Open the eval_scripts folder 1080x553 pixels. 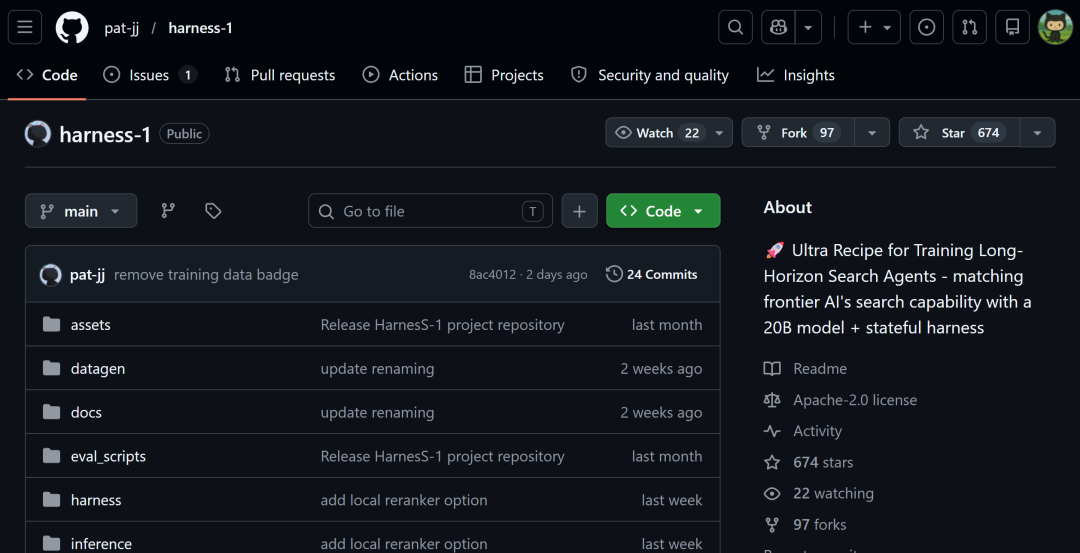[x=108, y=457]
